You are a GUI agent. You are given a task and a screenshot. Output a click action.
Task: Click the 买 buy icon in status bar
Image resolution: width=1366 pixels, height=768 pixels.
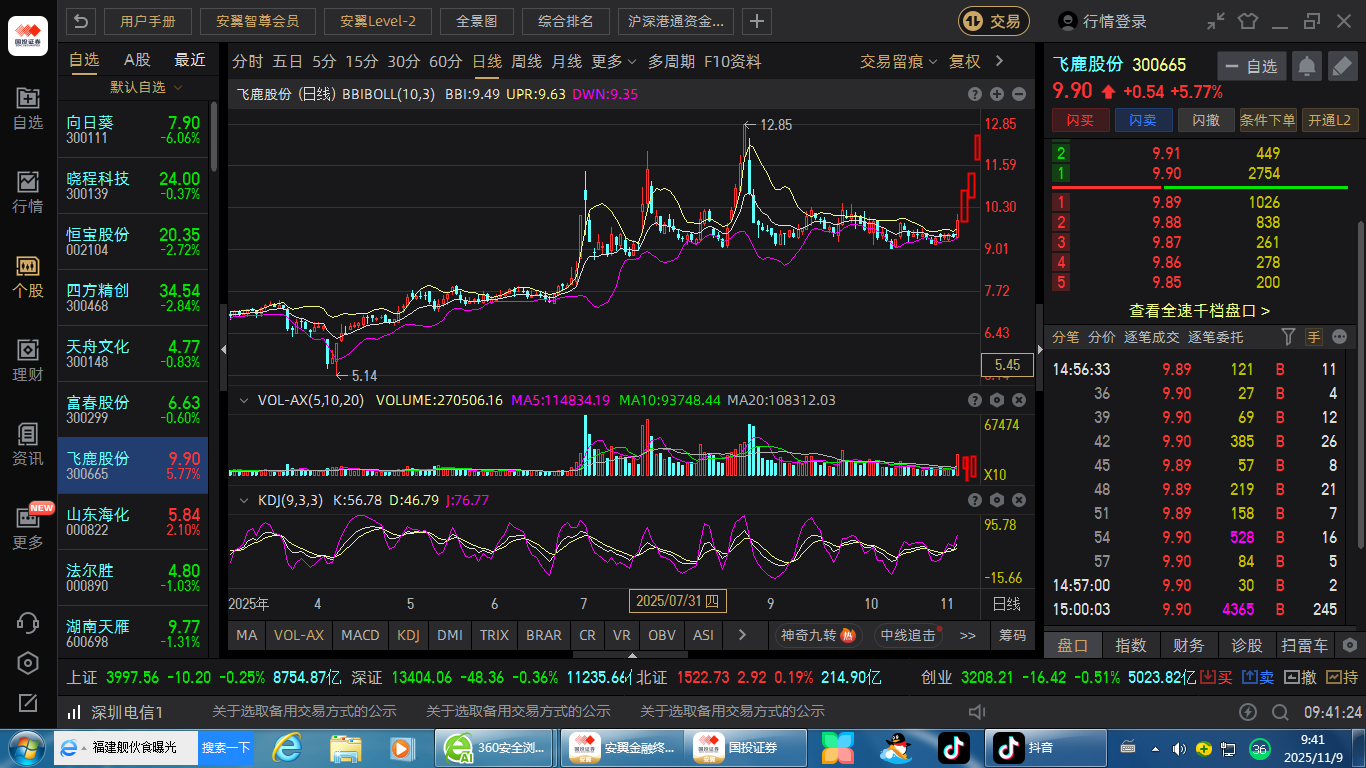click(x=1216, y=677)
